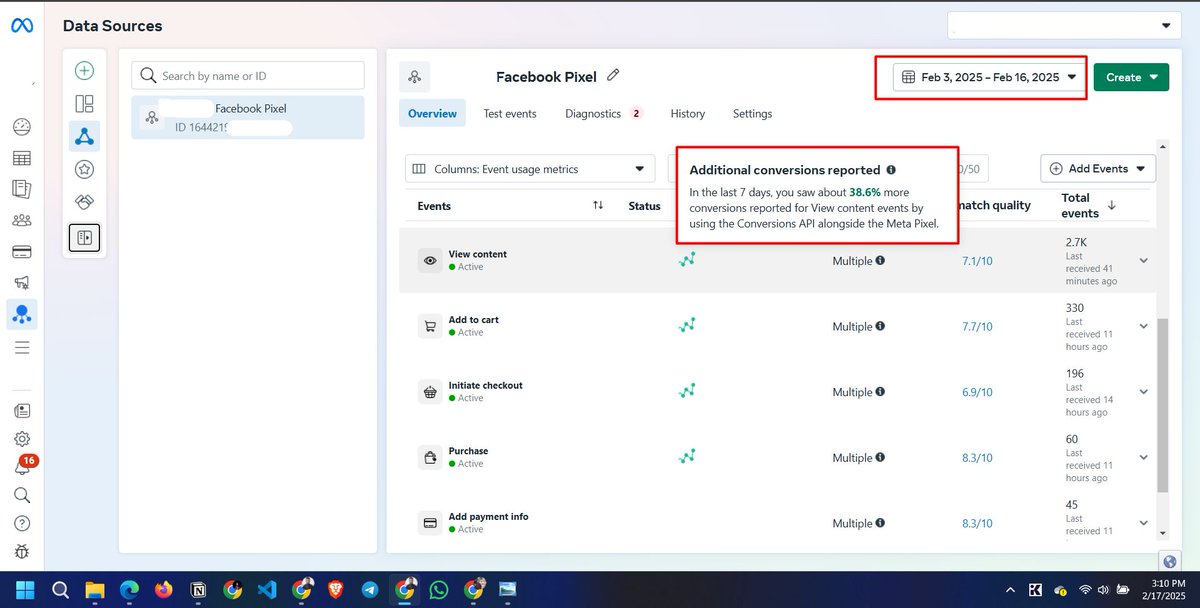Switch to the Test events tab
The height and width of the screenshot is (608, 1200).
click(510, 114)
